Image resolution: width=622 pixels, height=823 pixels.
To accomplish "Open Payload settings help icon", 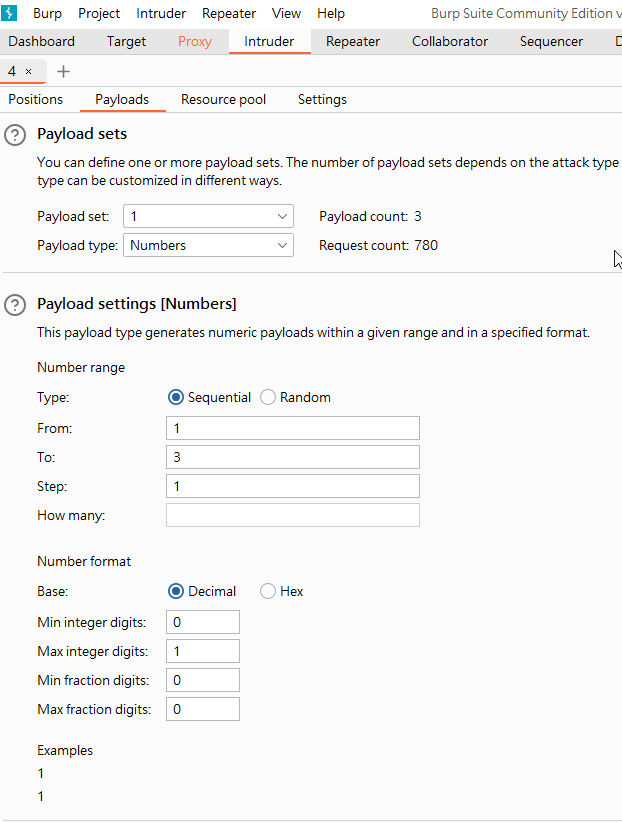I will coord(15,305).
